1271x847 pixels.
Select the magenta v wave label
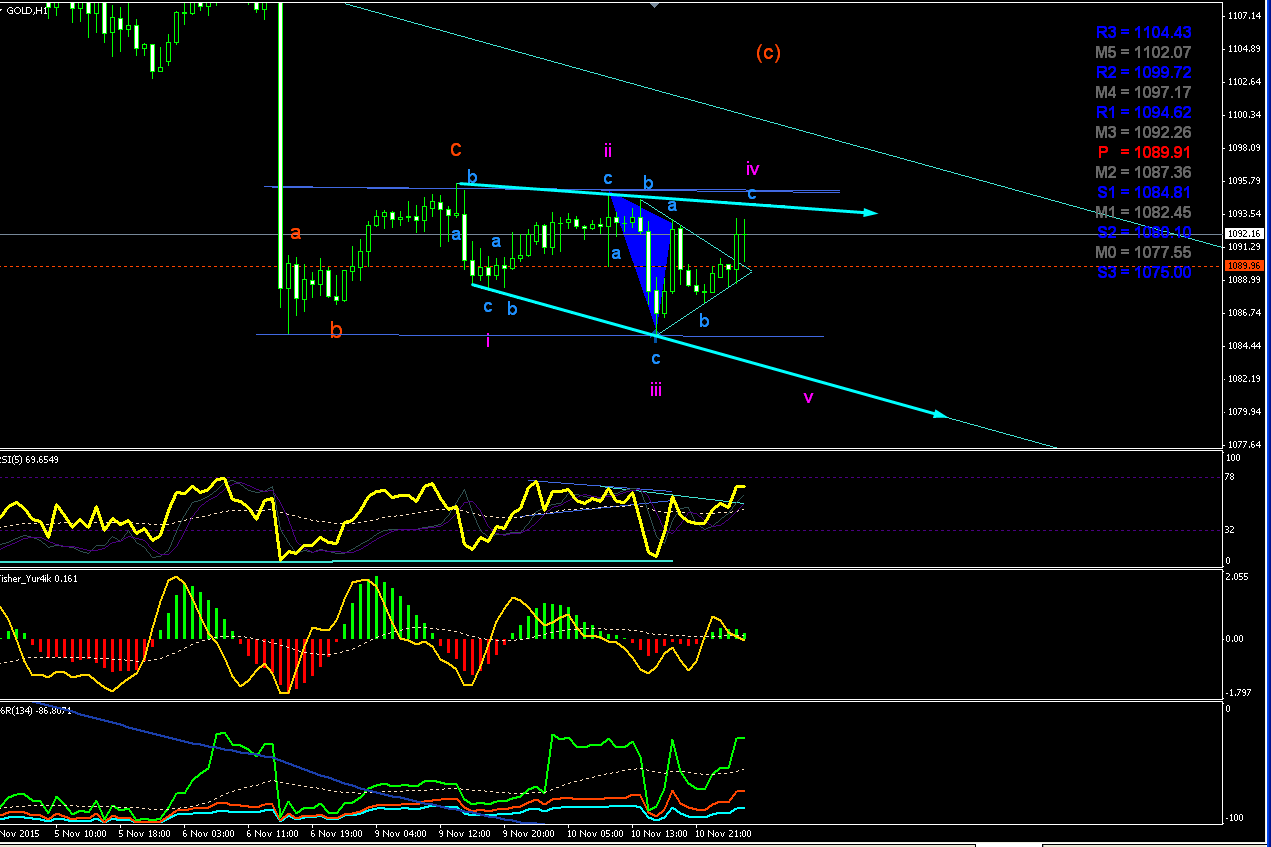pos(808,398)
